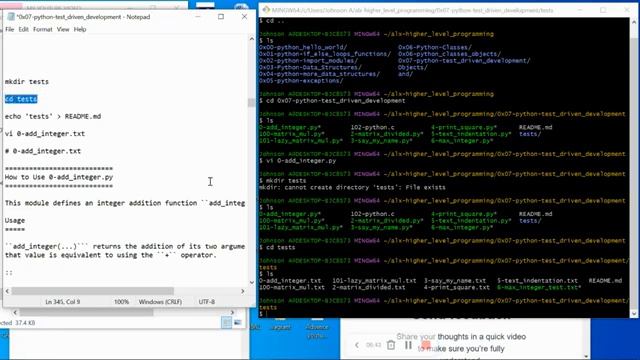Pause the video recording
Screen dimensions: 640x360
(x=408, y=345)
